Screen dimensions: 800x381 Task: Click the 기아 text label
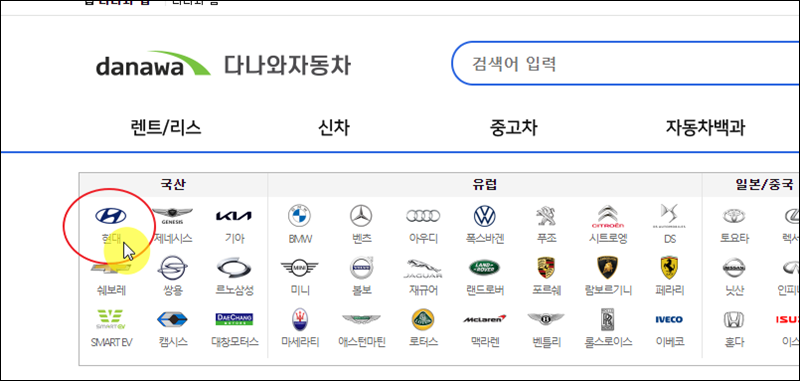pyautogui.click(x=234, y=238)
